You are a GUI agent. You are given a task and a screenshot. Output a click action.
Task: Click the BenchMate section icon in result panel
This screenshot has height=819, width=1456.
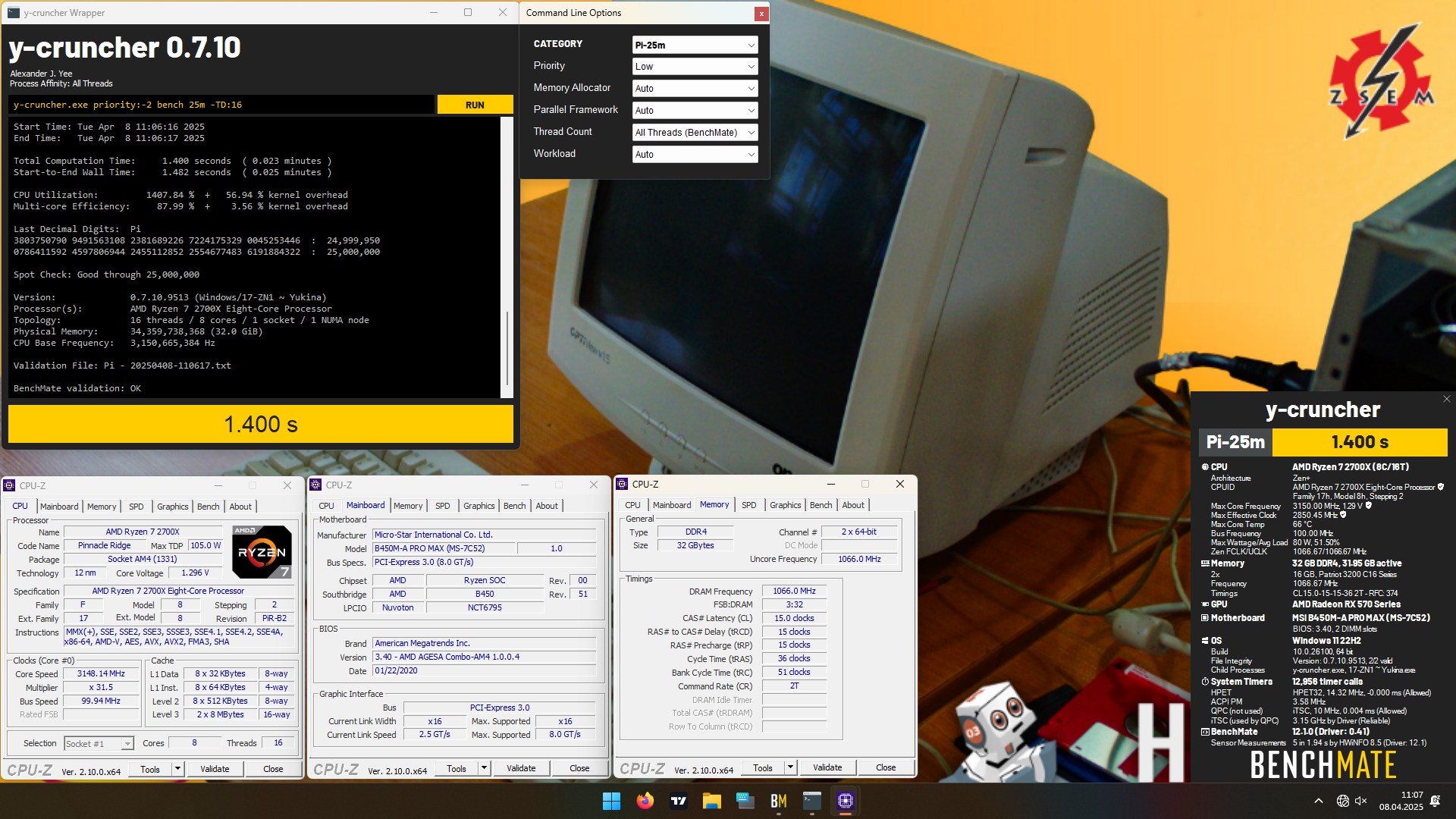[x=1205, y=732]
